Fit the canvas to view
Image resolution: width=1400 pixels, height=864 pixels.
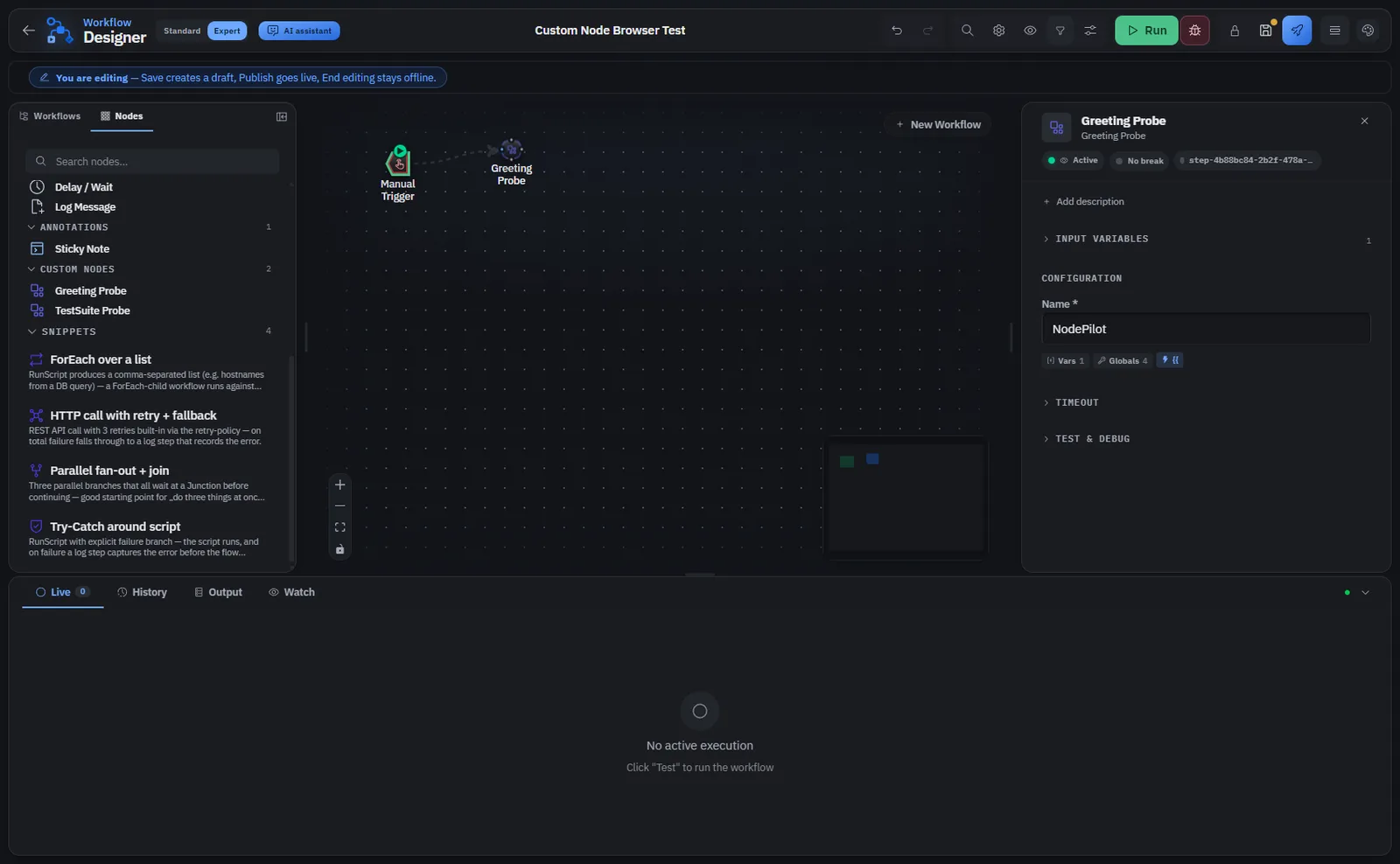click(x=340, y=527)
